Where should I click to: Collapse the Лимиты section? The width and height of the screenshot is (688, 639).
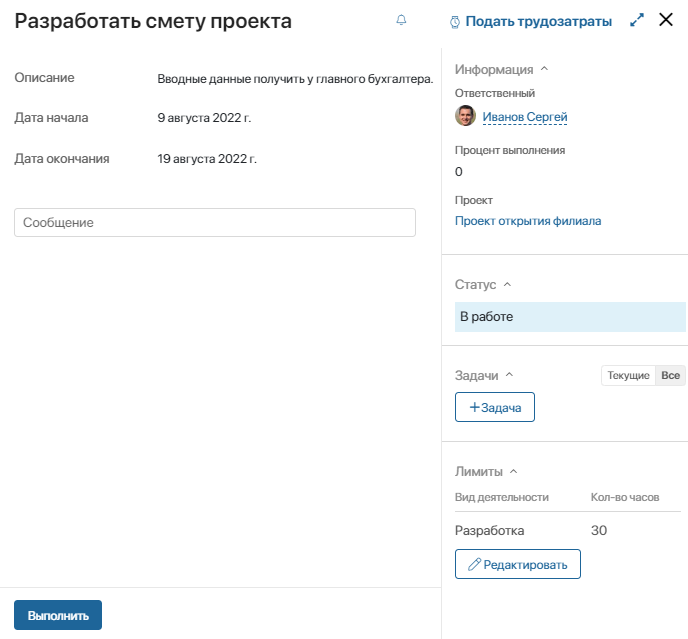pos(513,471)
